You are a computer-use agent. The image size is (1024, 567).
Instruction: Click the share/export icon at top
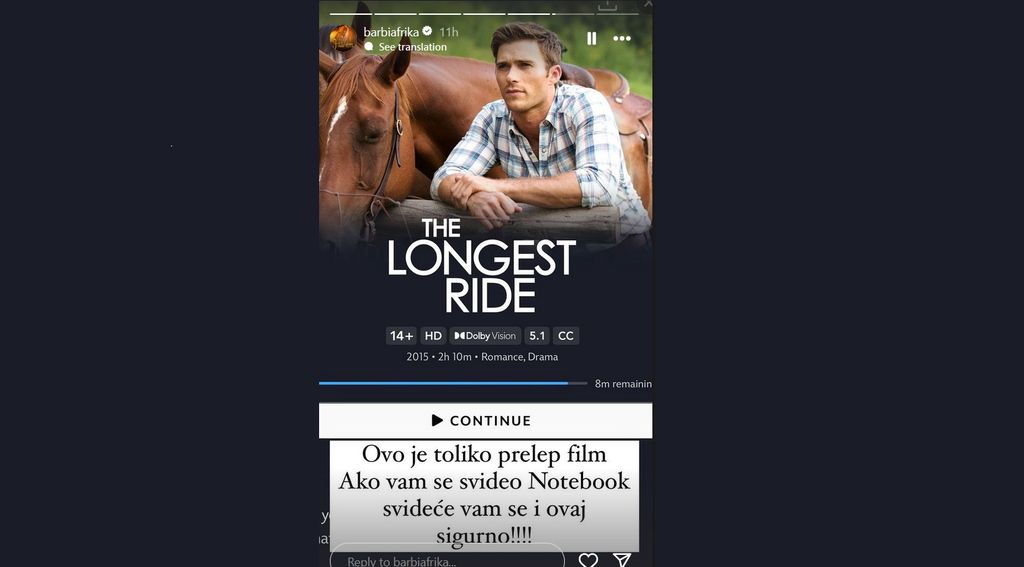pyautogui.click(x=607, y=5)
